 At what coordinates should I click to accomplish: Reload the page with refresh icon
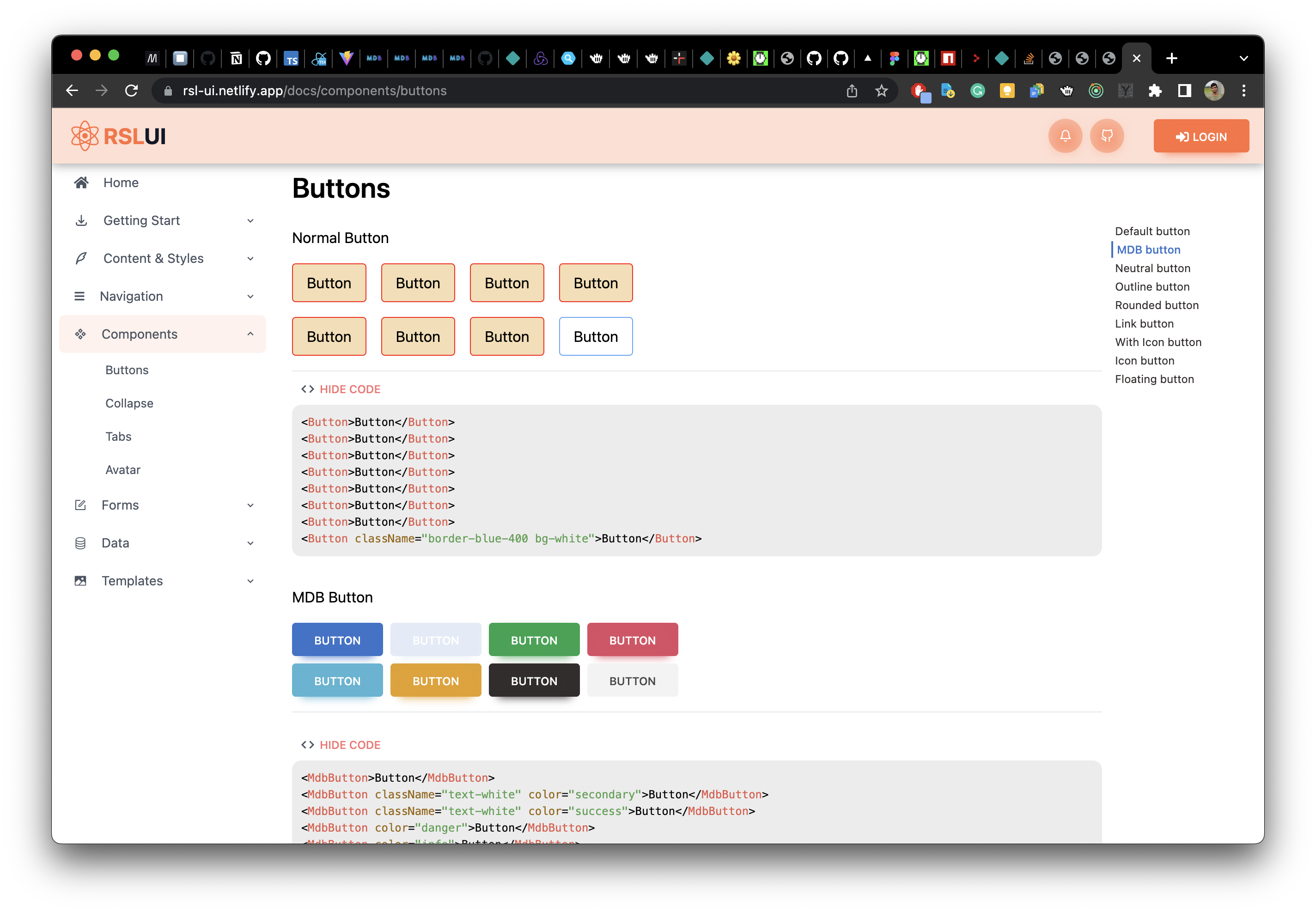pyautogui.click(x=131, y=91)
